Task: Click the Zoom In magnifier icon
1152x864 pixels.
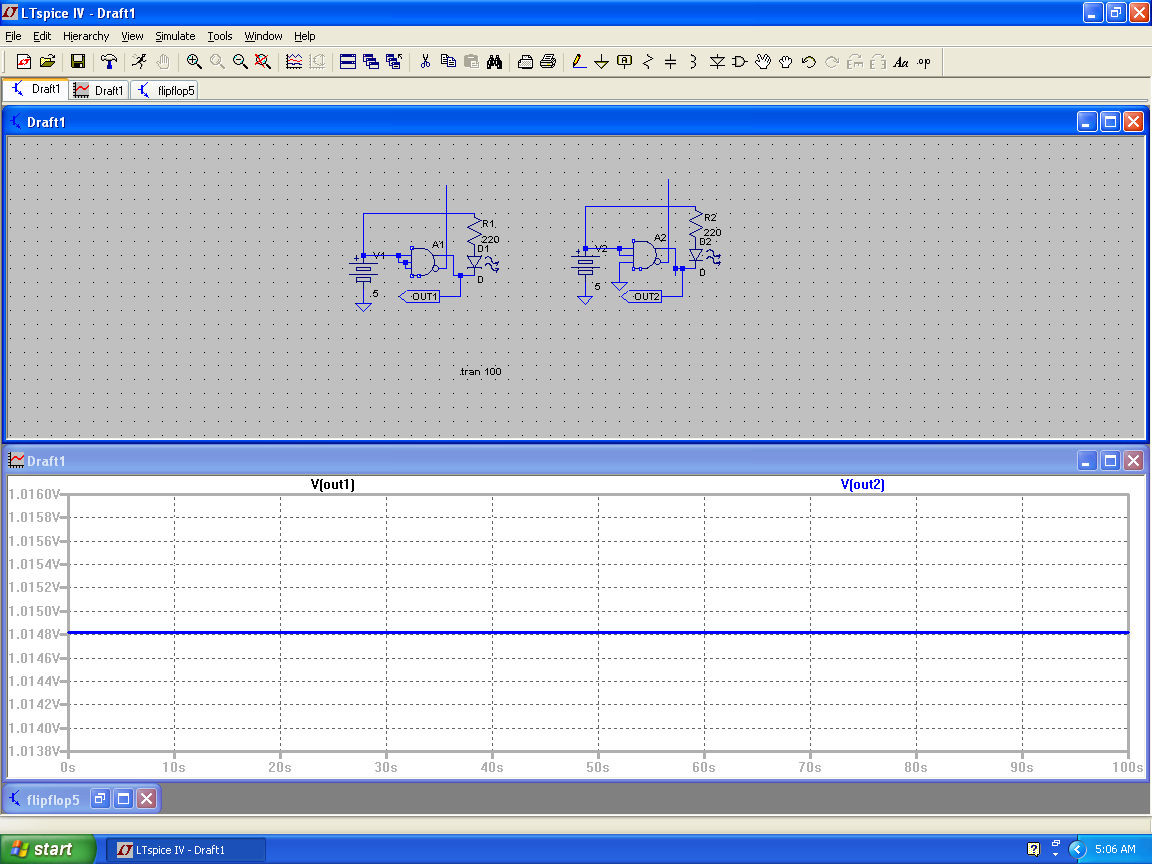Action: 194,62
